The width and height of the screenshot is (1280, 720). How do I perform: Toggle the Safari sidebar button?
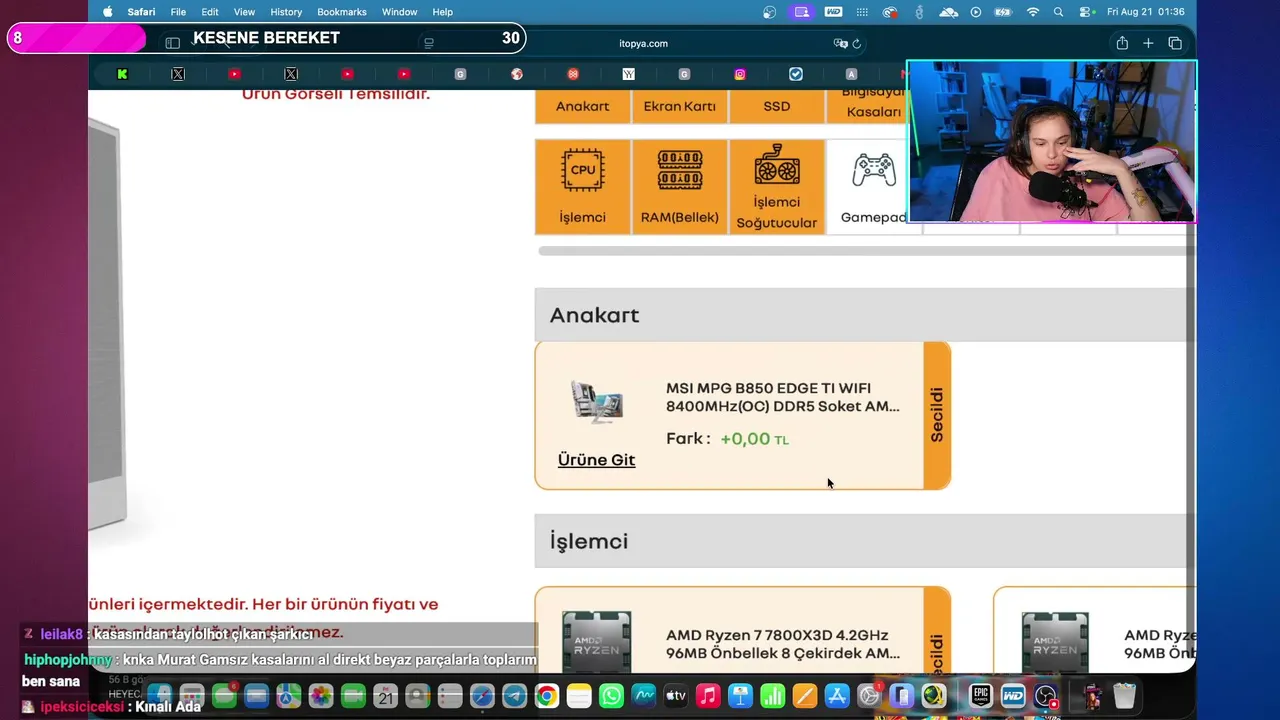click(172, 43)
